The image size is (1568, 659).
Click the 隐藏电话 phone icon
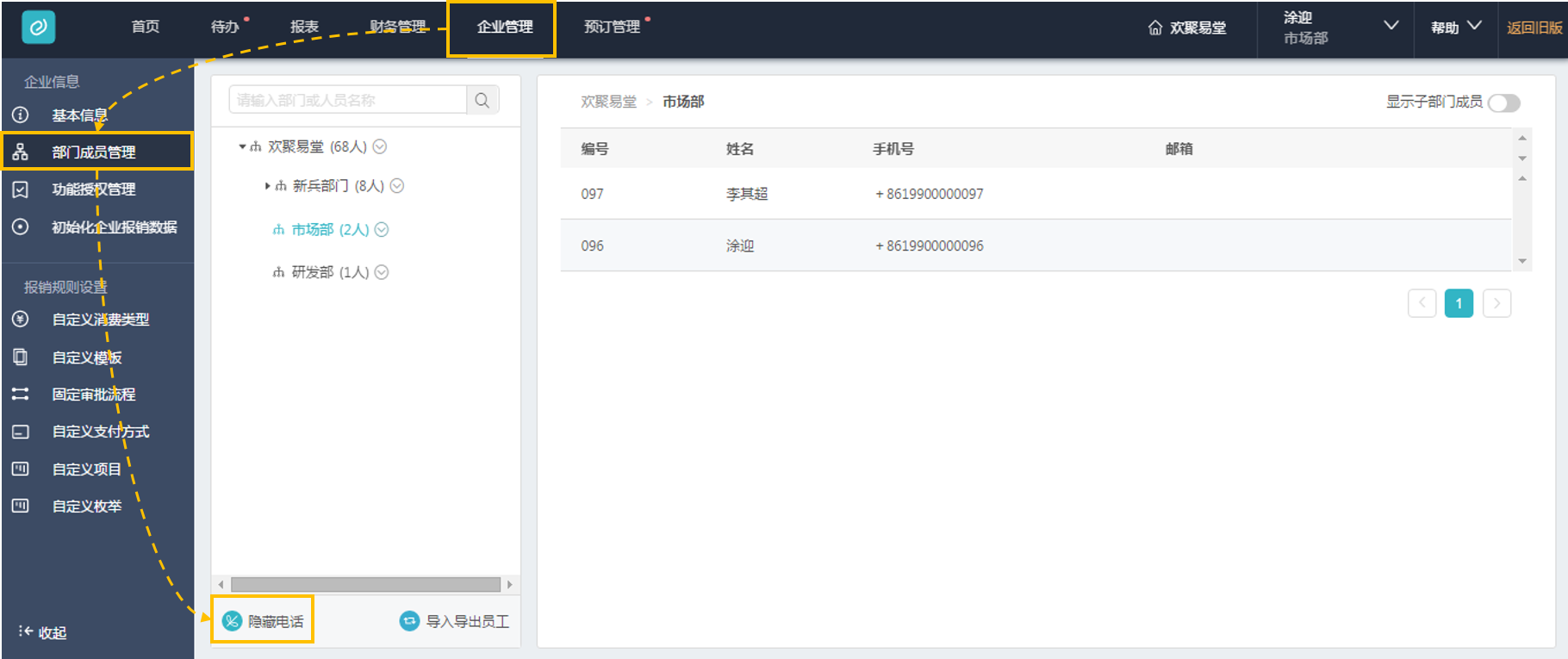[232, 621]
